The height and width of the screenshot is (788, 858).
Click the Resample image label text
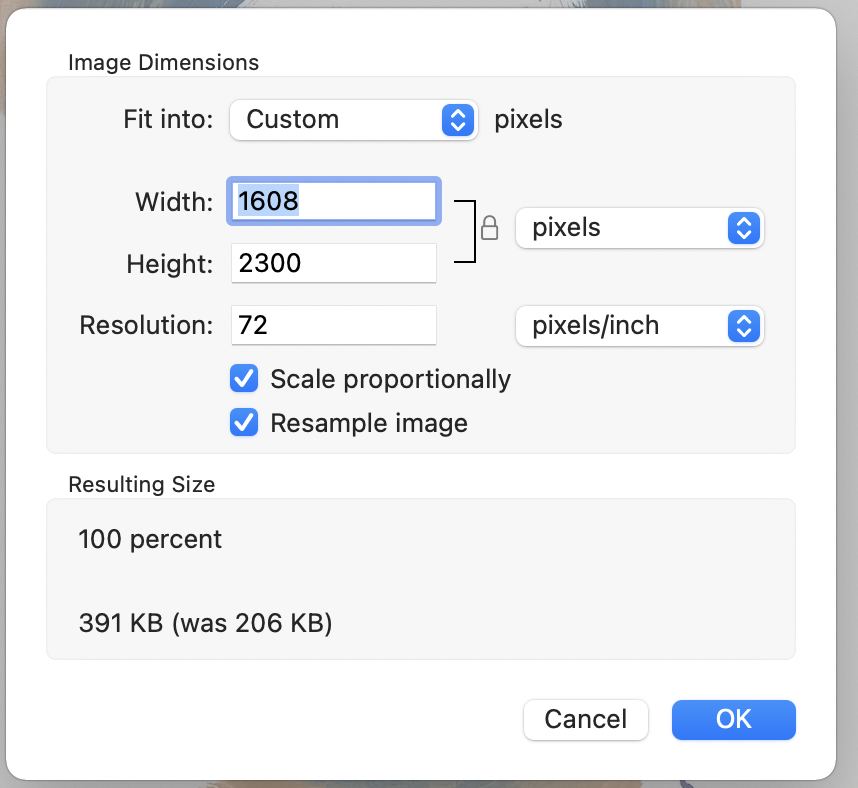click(369, 423)
